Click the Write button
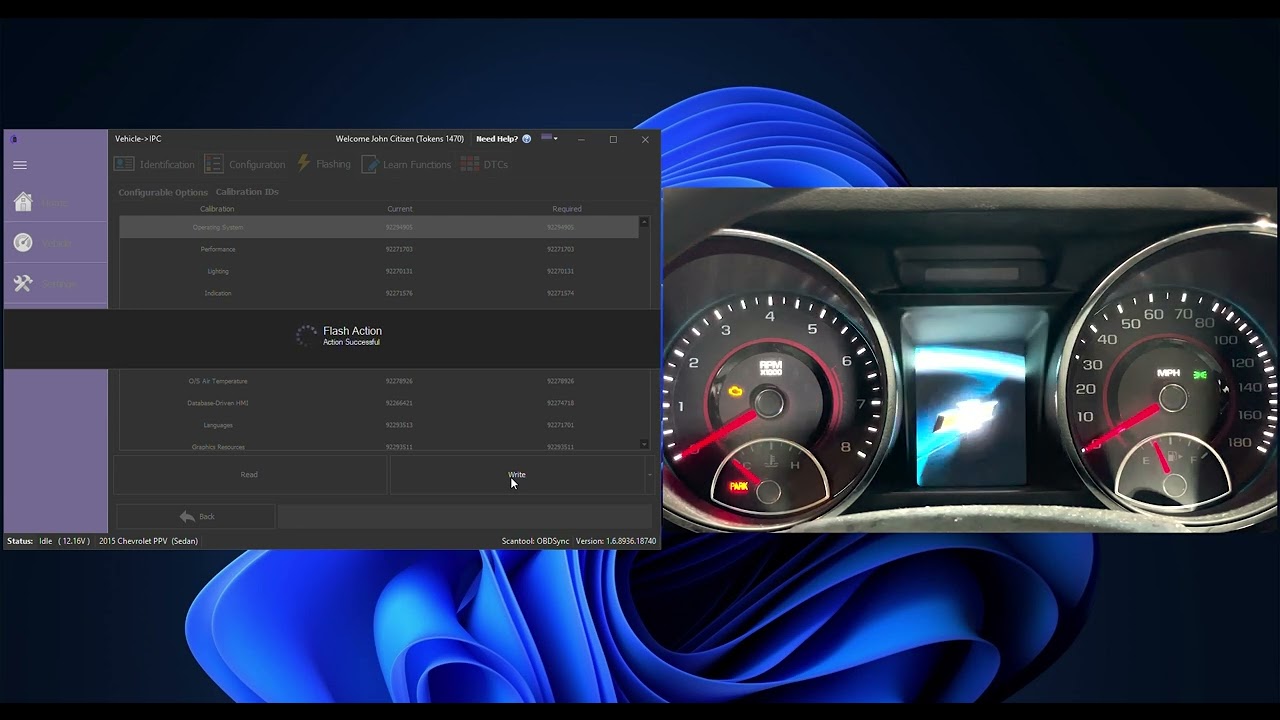 click(517, 475)
